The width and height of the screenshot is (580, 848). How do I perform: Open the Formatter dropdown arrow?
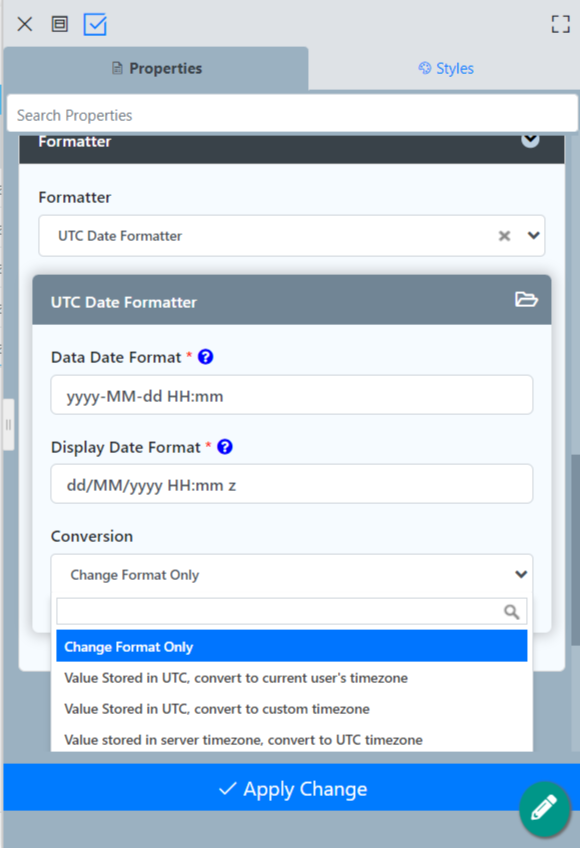coord(533,235)
